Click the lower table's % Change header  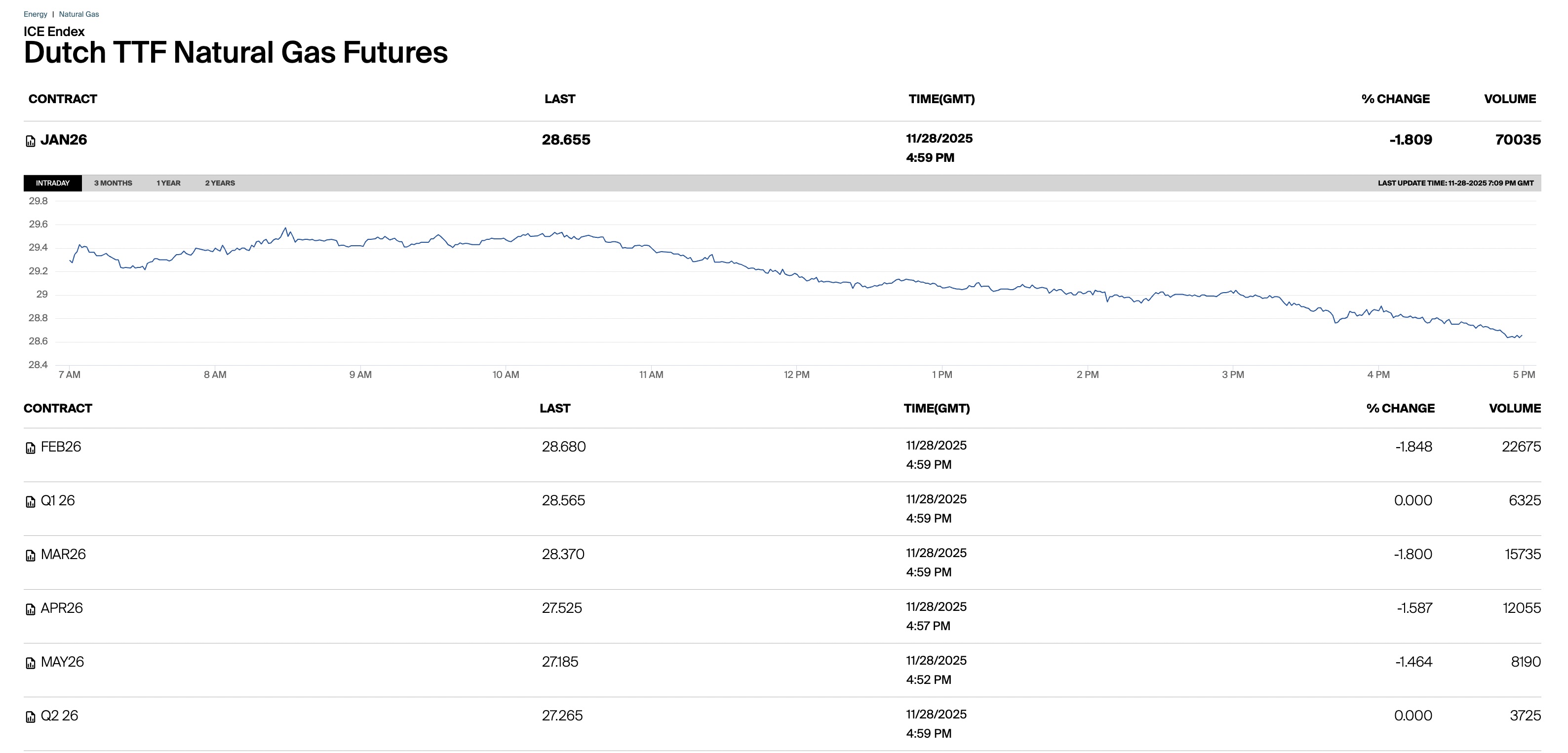click(x=1400, y=409)
